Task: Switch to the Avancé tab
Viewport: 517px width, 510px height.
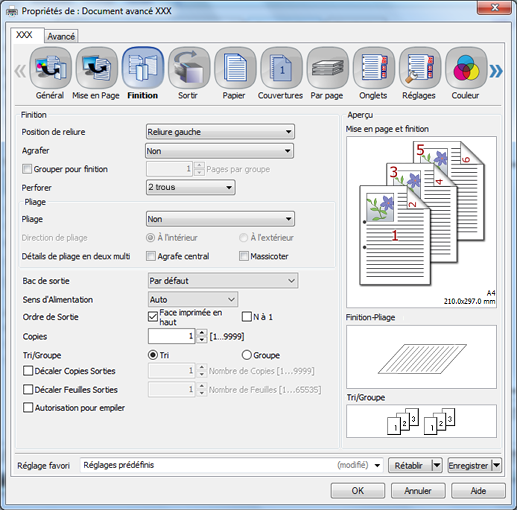Action: (61, 36)
